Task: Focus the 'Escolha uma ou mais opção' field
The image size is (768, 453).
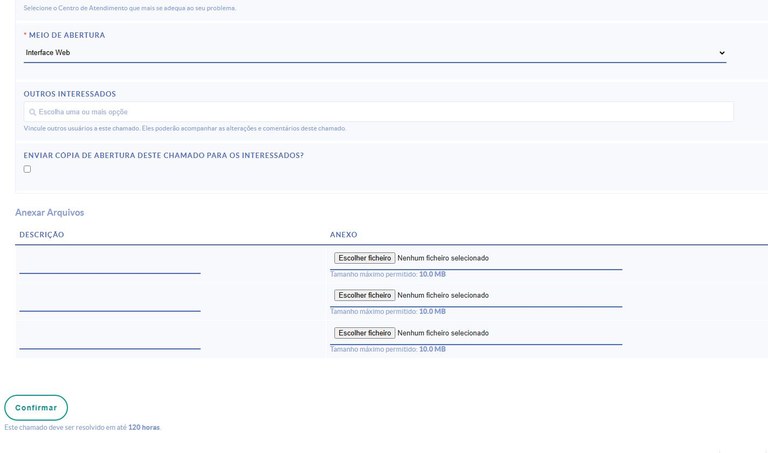Action: pyautogui.click(x=380, y=112)
